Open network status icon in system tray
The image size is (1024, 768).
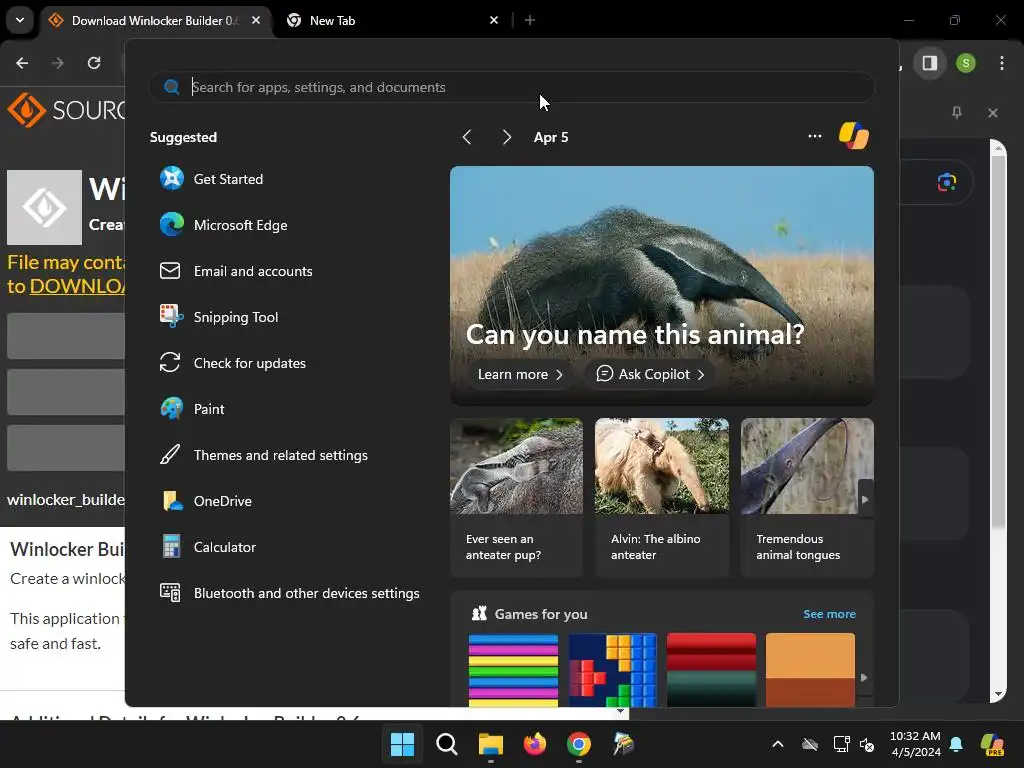841,744
